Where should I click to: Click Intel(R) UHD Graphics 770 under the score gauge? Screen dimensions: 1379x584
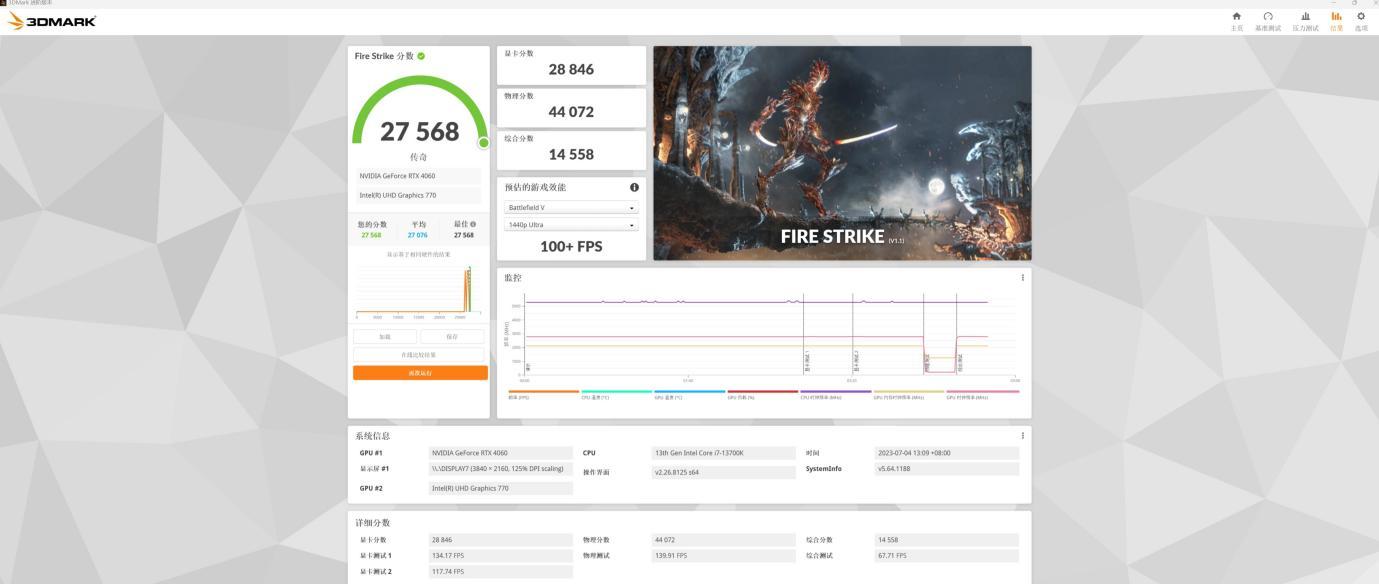418,196
